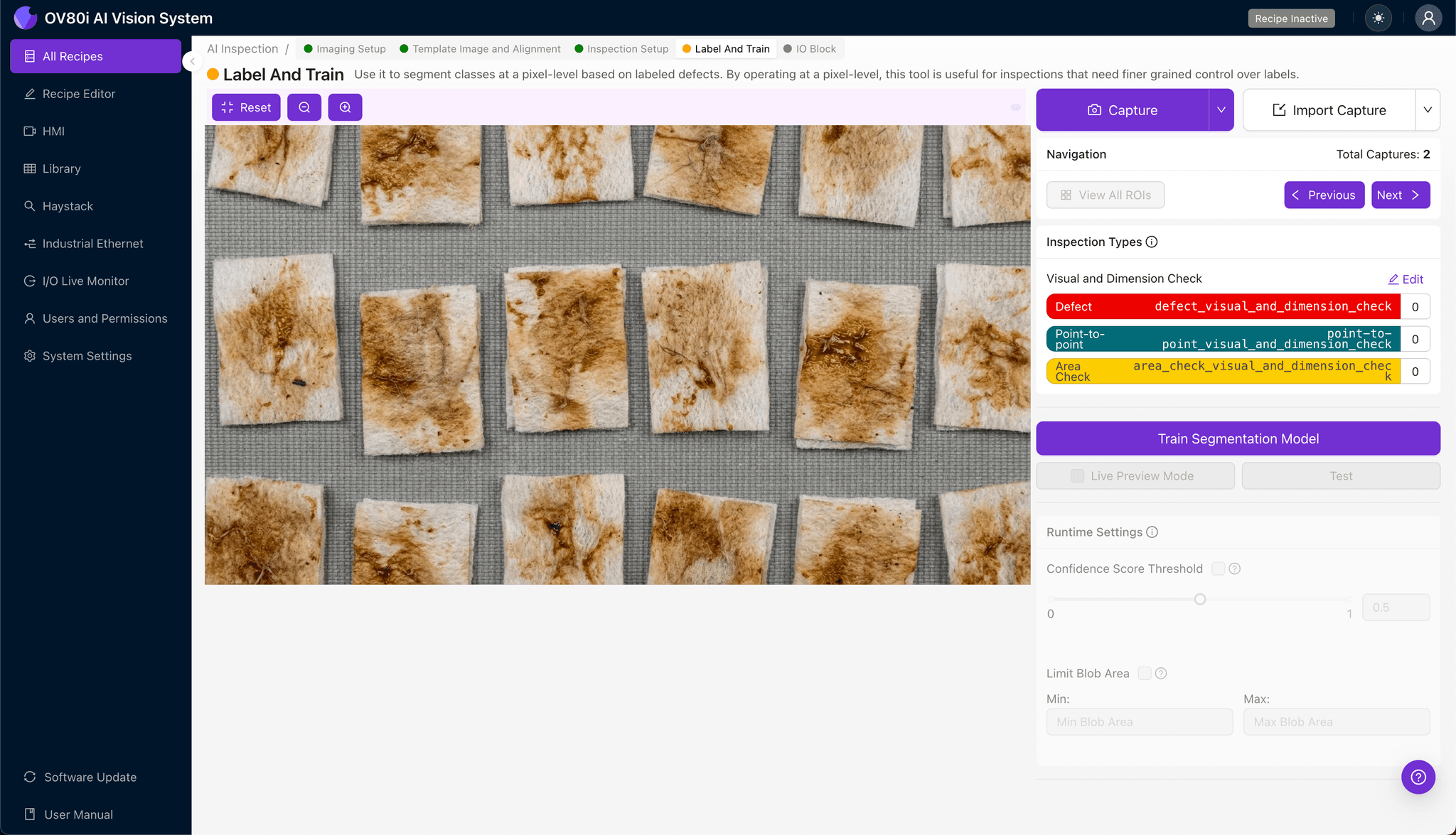This screenshot has height=835, width=1456.
Task: Expand the Import Capture dropdown arrow
Action: [1428, 110]
